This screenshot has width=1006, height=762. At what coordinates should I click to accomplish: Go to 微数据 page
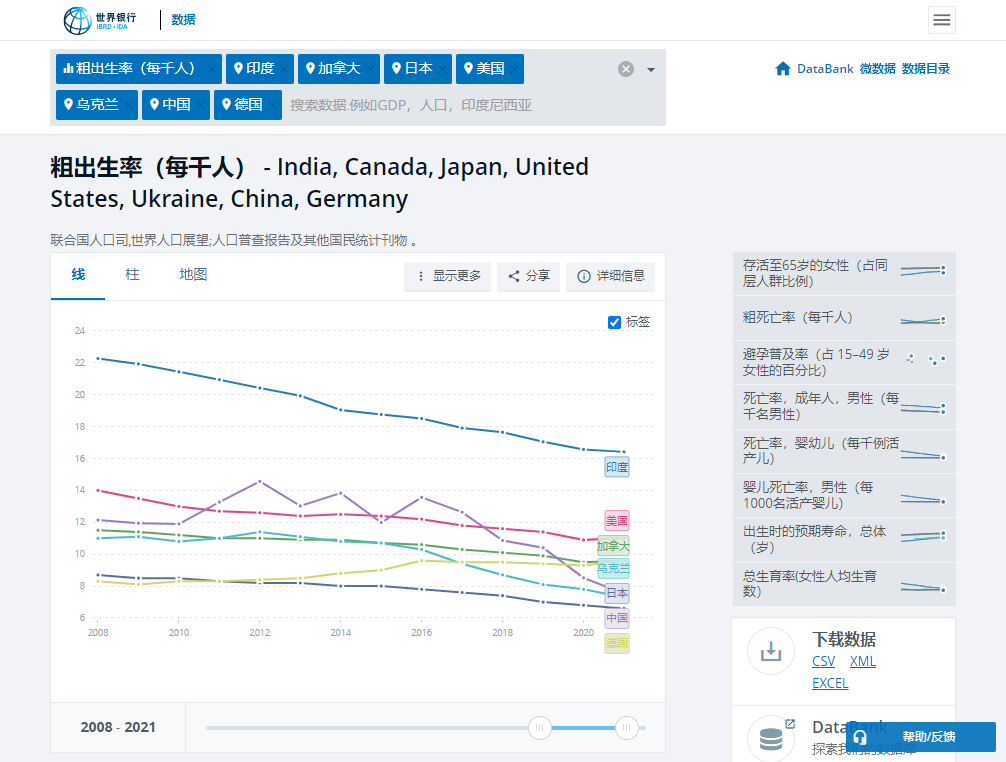[877, 69]
